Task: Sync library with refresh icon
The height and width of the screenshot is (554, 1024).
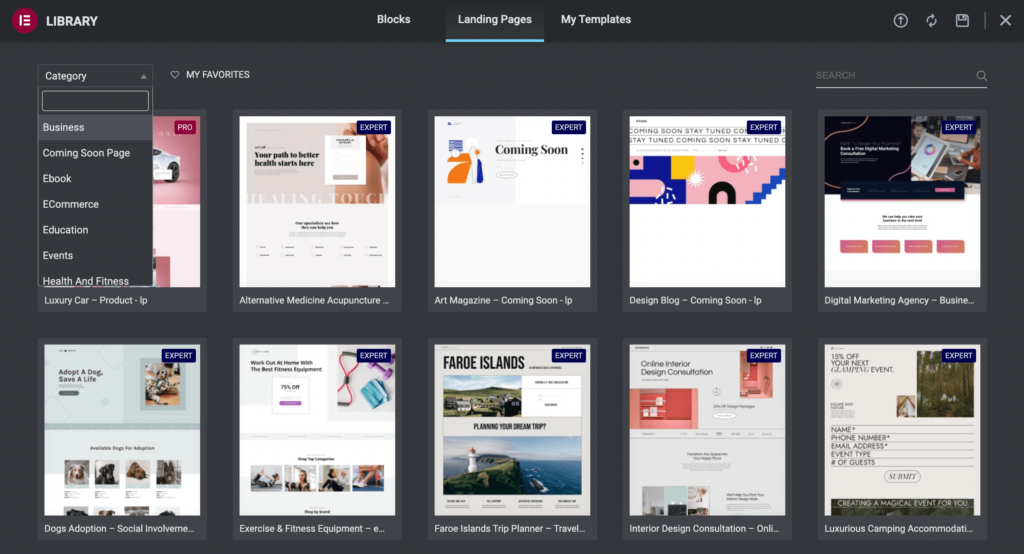Action: click(931, 20)
